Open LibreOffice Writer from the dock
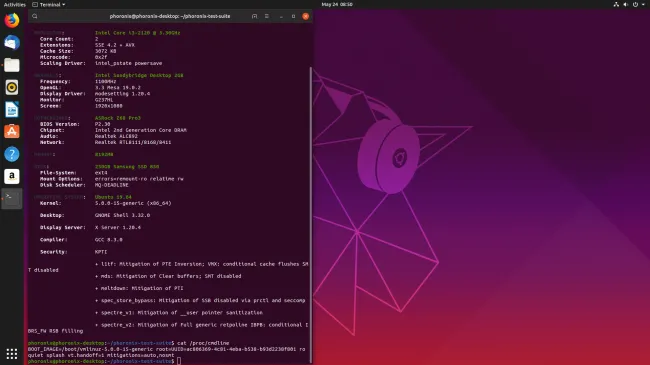 pos(12,110)
